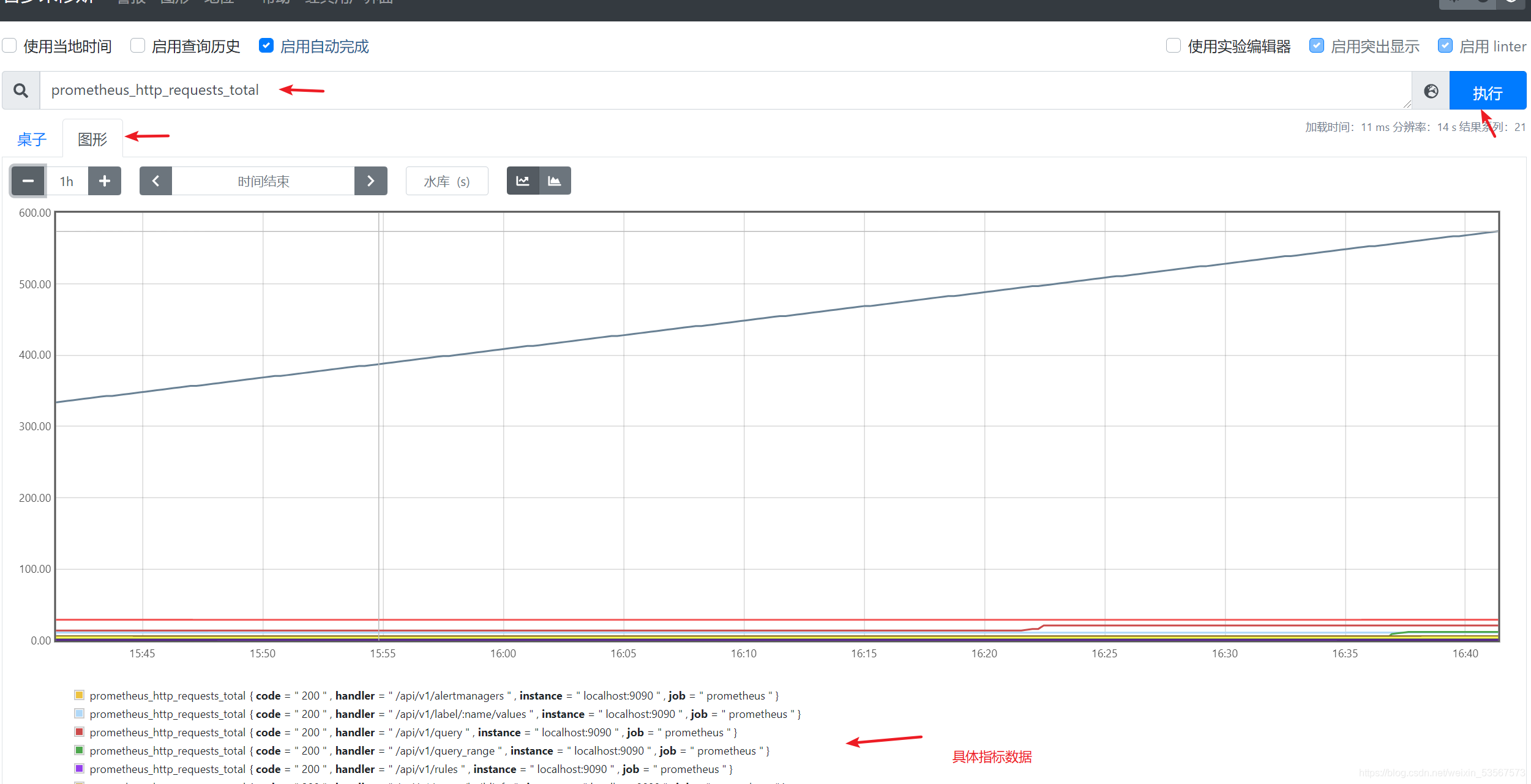Switch to the 桌子 tab

click(32, 140)
